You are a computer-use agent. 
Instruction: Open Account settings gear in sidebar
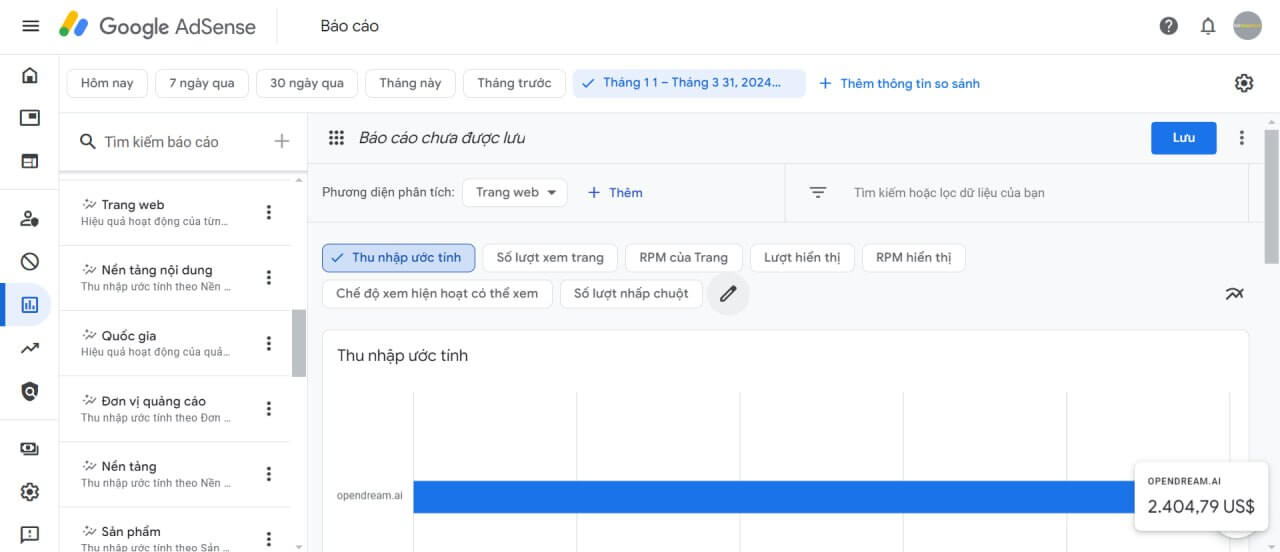tap(30, 492)
